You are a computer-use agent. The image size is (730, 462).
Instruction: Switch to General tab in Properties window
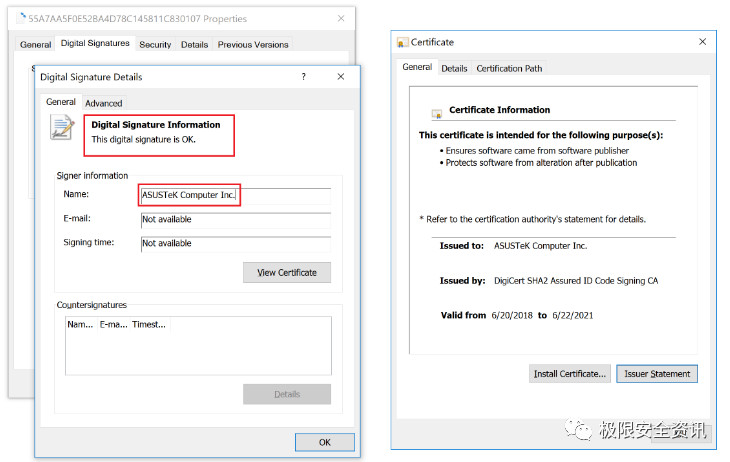pyautogui.click(x=35, y=45)
